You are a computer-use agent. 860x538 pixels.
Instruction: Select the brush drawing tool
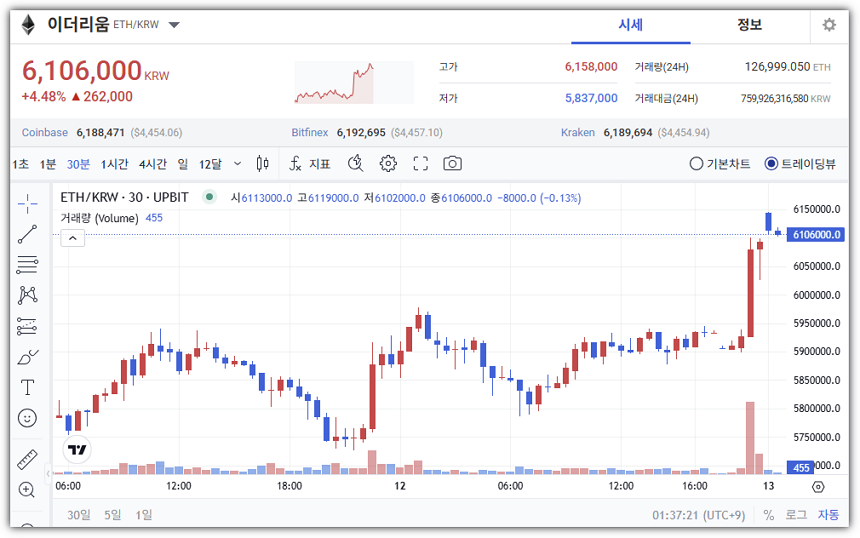pyautogui.click(x=27, y=357)
